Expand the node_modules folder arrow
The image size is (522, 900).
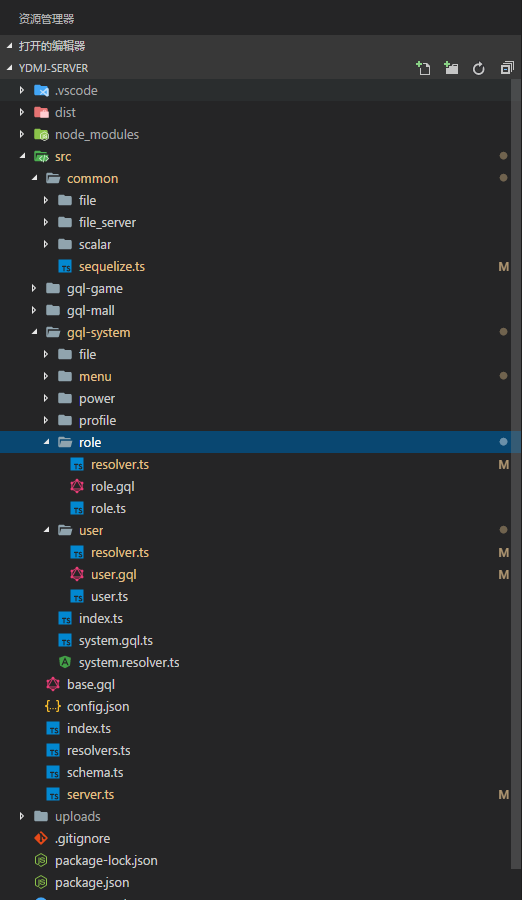(22, 134)
